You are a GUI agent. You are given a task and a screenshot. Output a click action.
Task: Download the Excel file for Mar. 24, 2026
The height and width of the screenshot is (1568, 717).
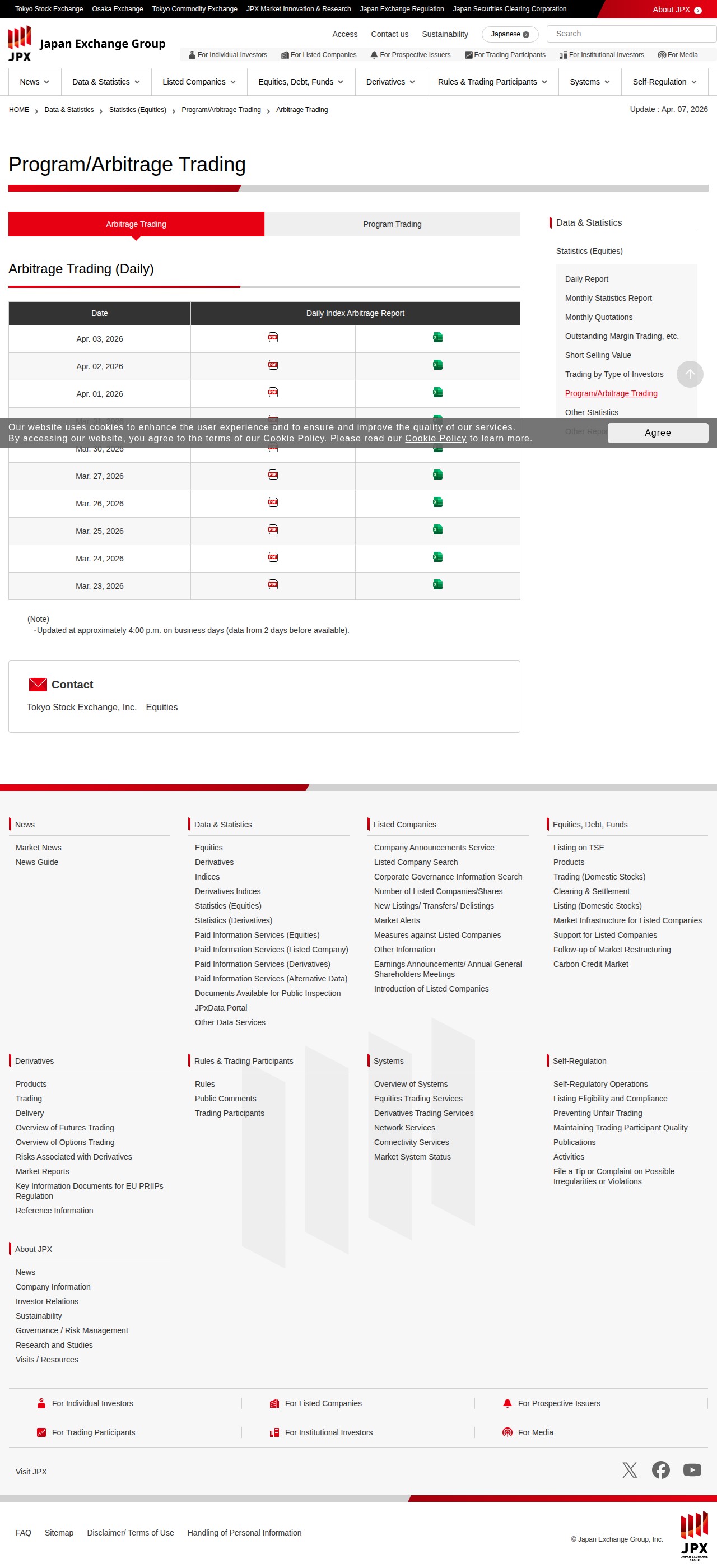(437, 556)
